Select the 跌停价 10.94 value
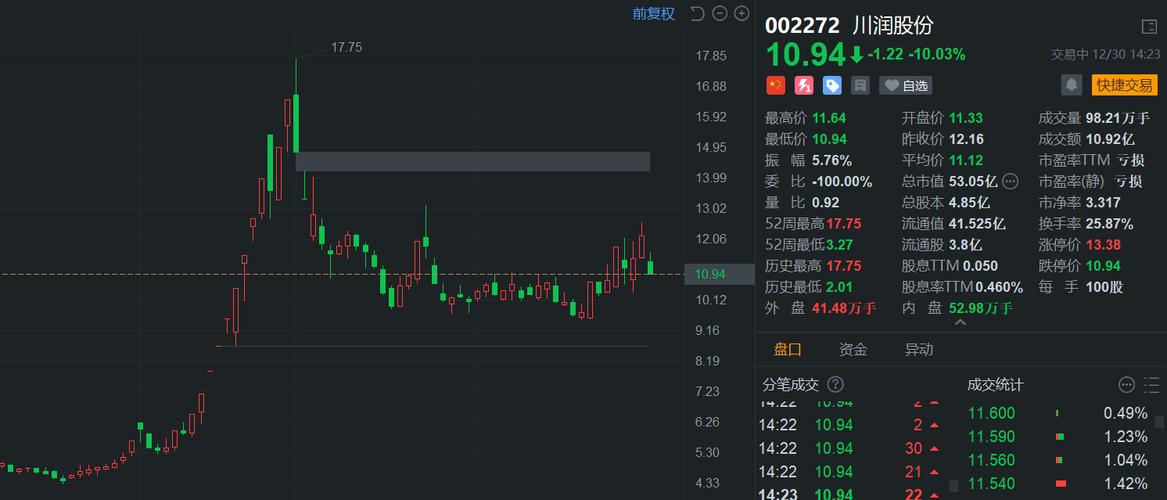The width and height of the screenshot is (1167, 500). click(x=1104, y=266)
